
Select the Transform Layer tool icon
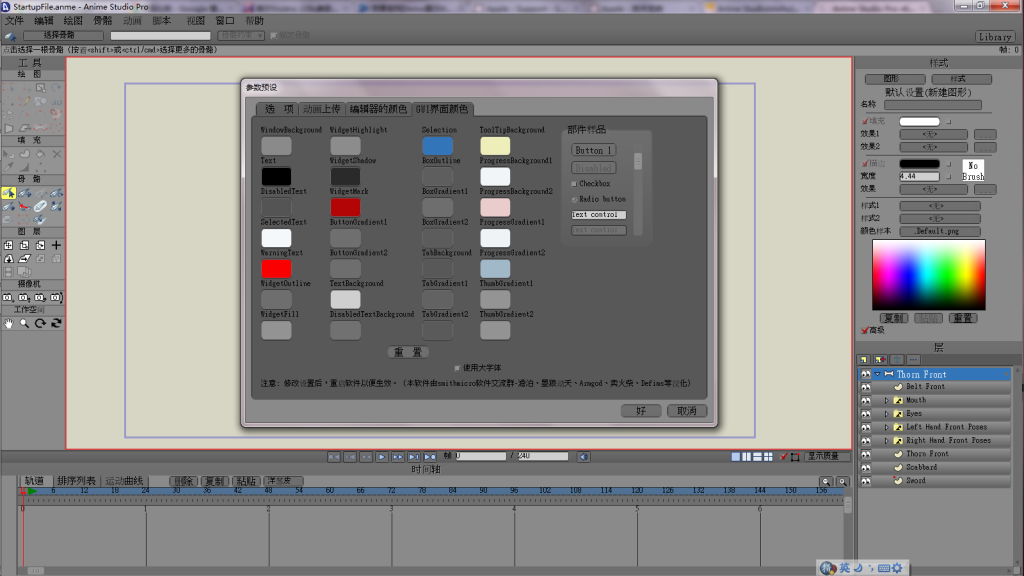pos(8,246)
